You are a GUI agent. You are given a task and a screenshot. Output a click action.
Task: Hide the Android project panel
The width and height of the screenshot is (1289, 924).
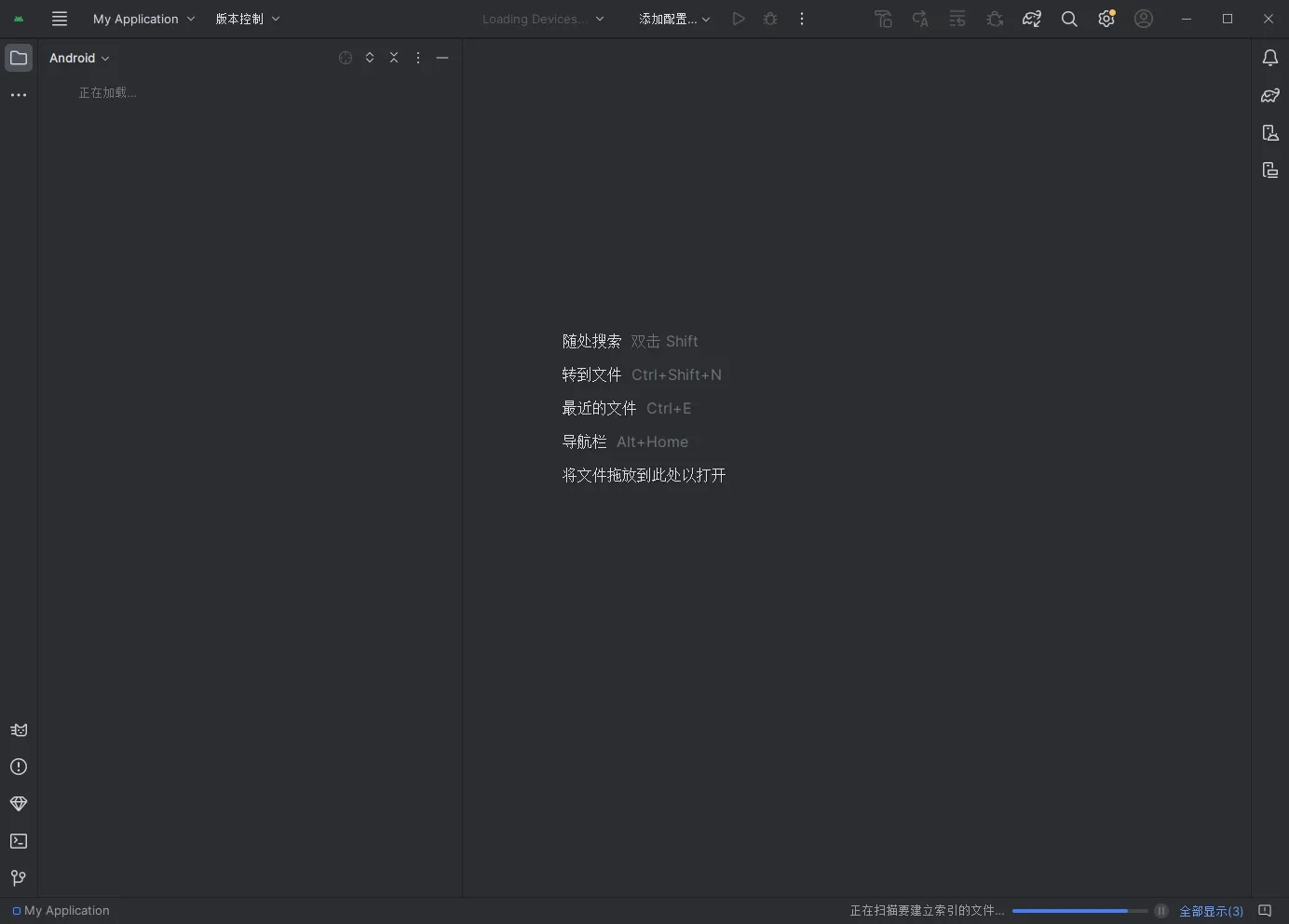tap(442, 57)
